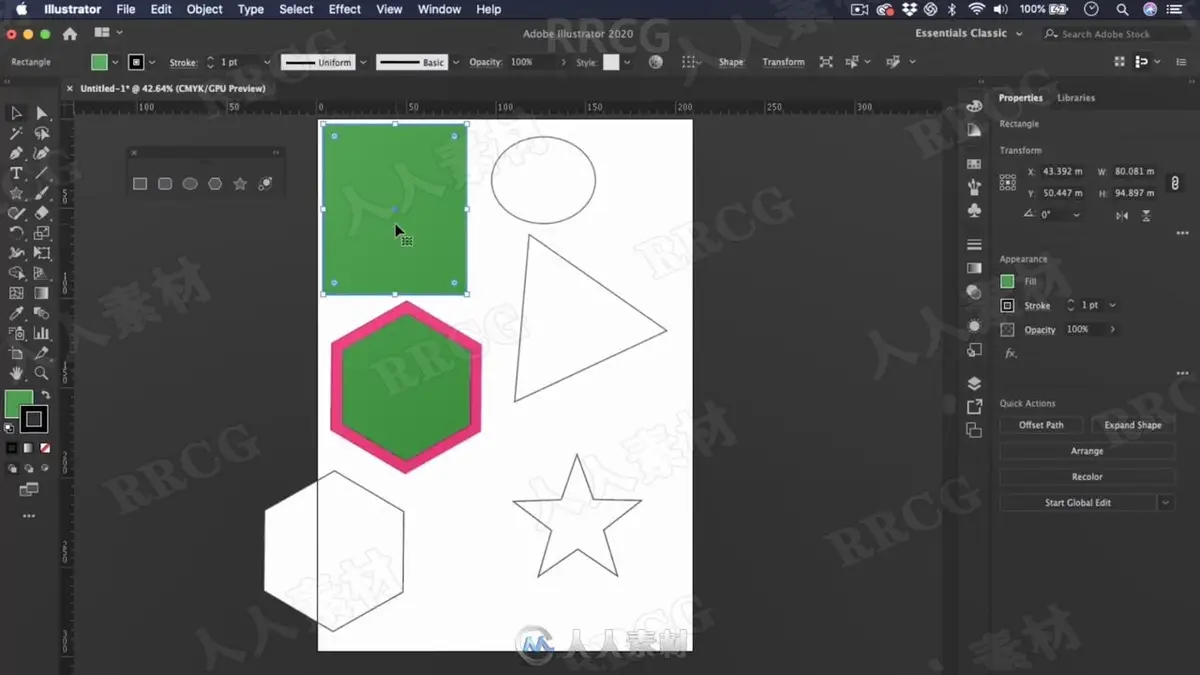
Task: Select the Scale tool
Action: (x=42, y=233)
